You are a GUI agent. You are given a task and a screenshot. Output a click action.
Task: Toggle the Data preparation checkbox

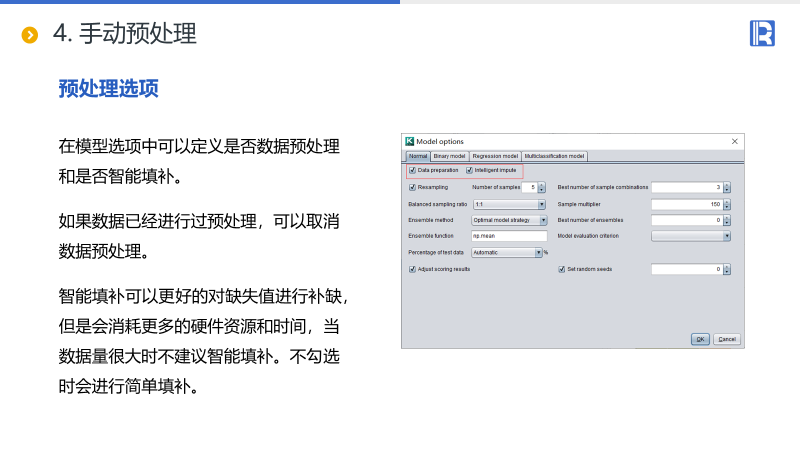(x=412, y=170)
